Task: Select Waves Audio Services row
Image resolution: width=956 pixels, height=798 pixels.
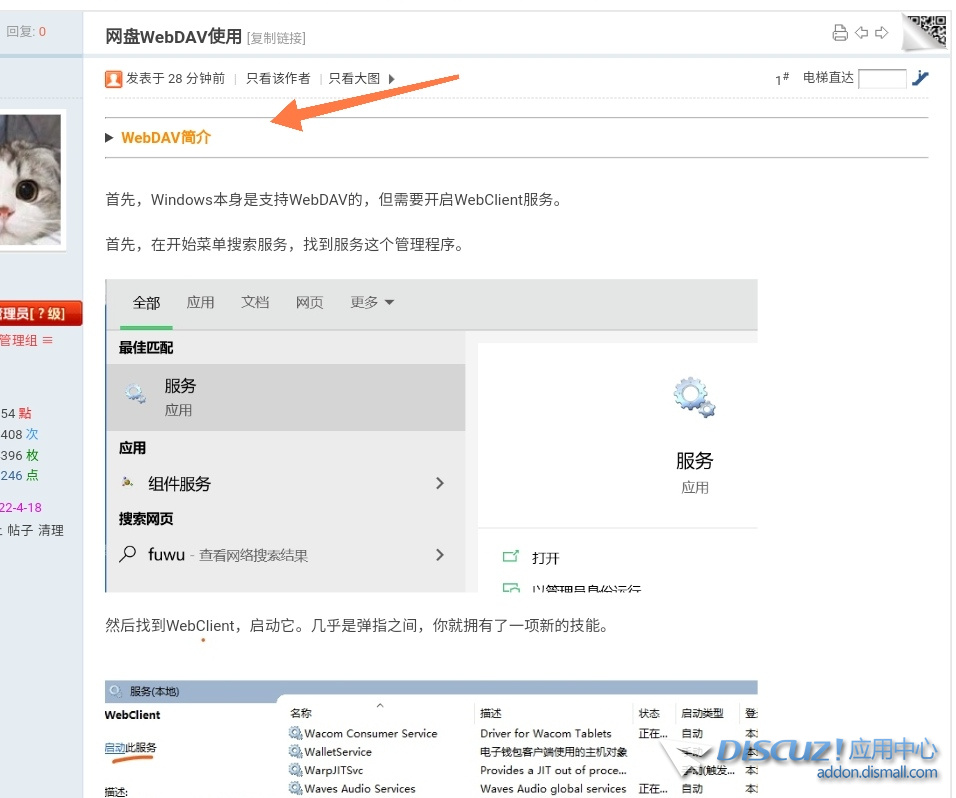Action: tap(523, 788)
